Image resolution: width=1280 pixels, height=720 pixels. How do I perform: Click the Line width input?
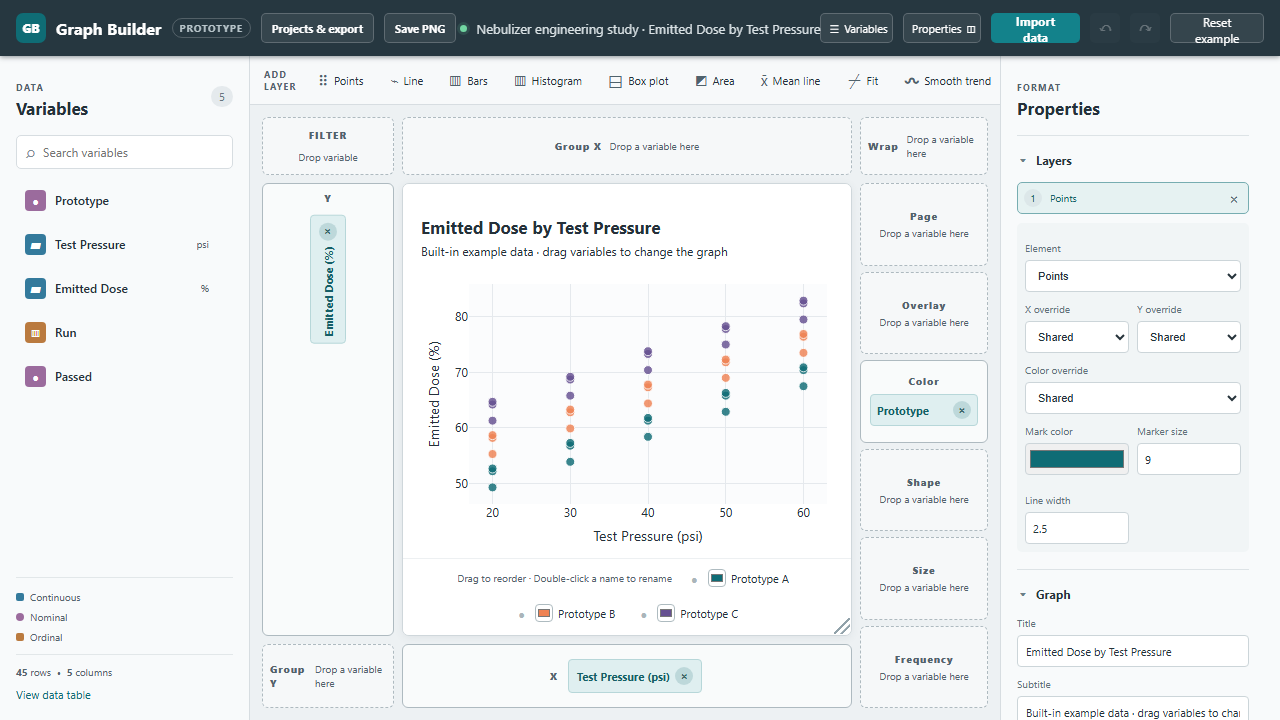point(1077,528)
